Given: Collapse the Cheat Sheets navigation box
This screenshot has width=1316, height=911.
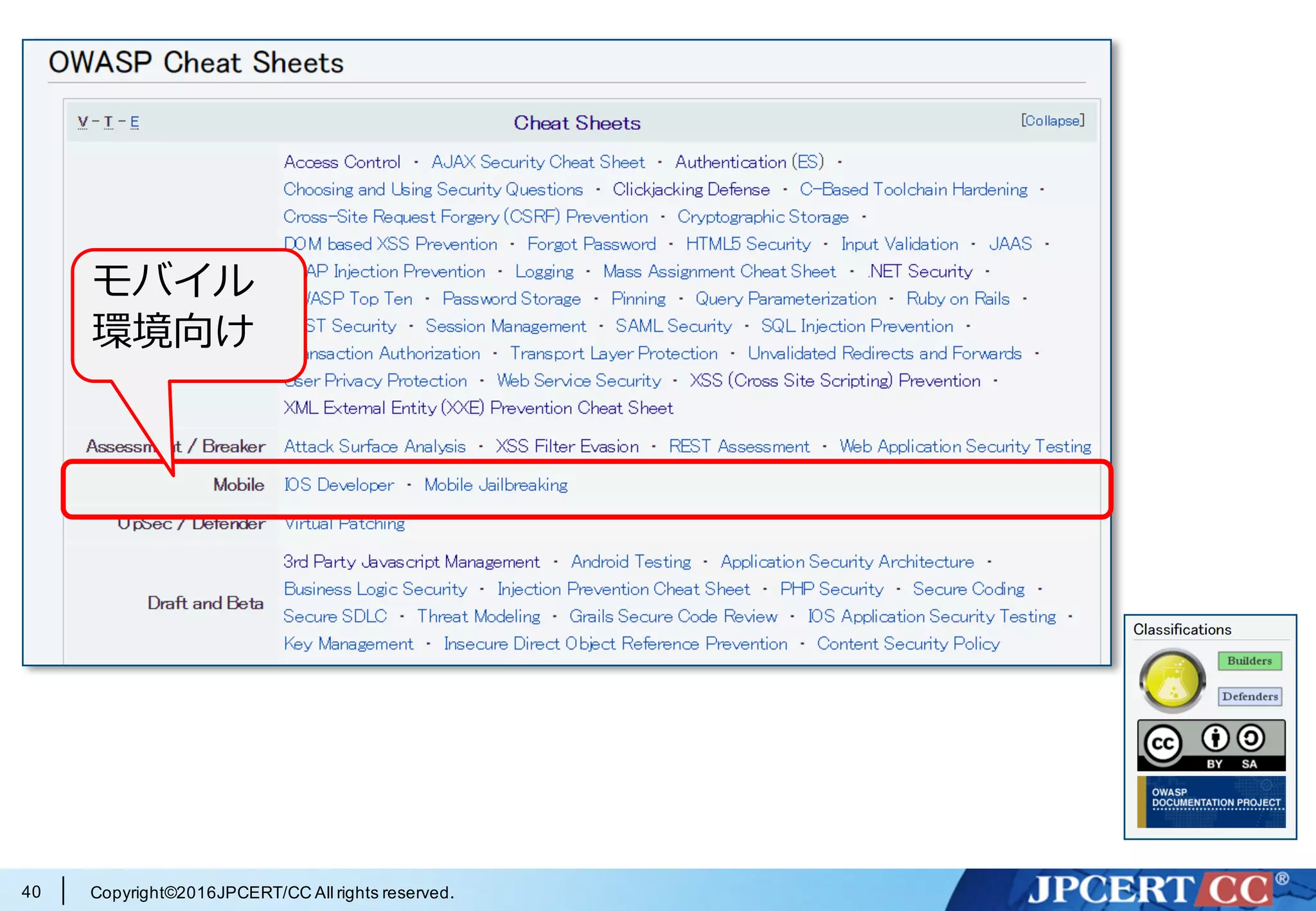Looking at the screenshot, I should pos(1052,121).
